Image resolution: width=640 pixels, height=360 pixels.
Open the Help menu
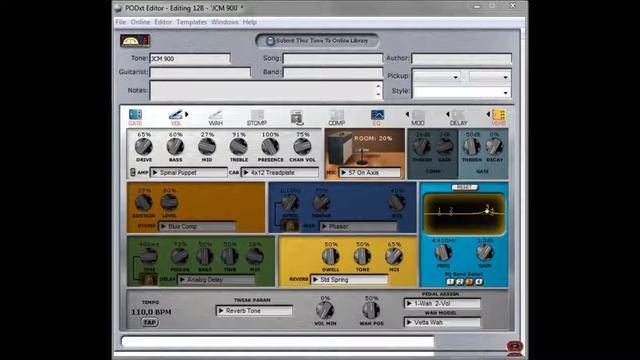(250, 22)
